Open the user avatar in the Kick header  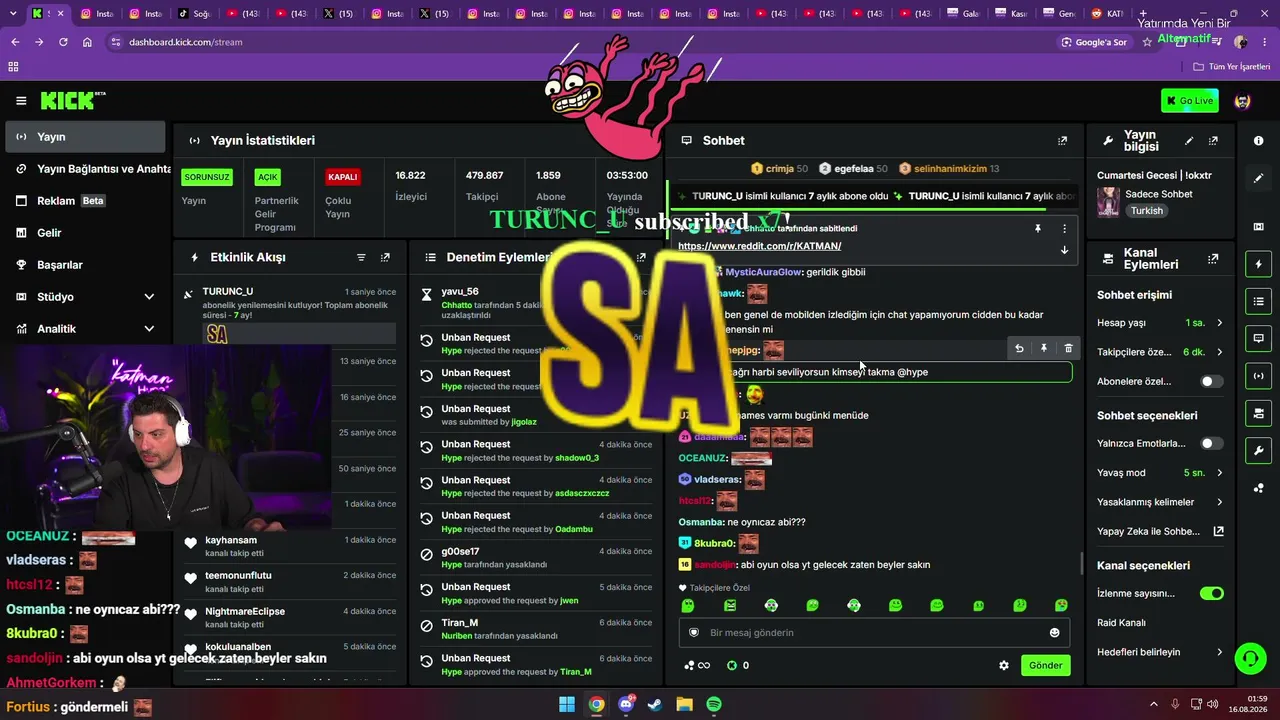pos(1242,101)
